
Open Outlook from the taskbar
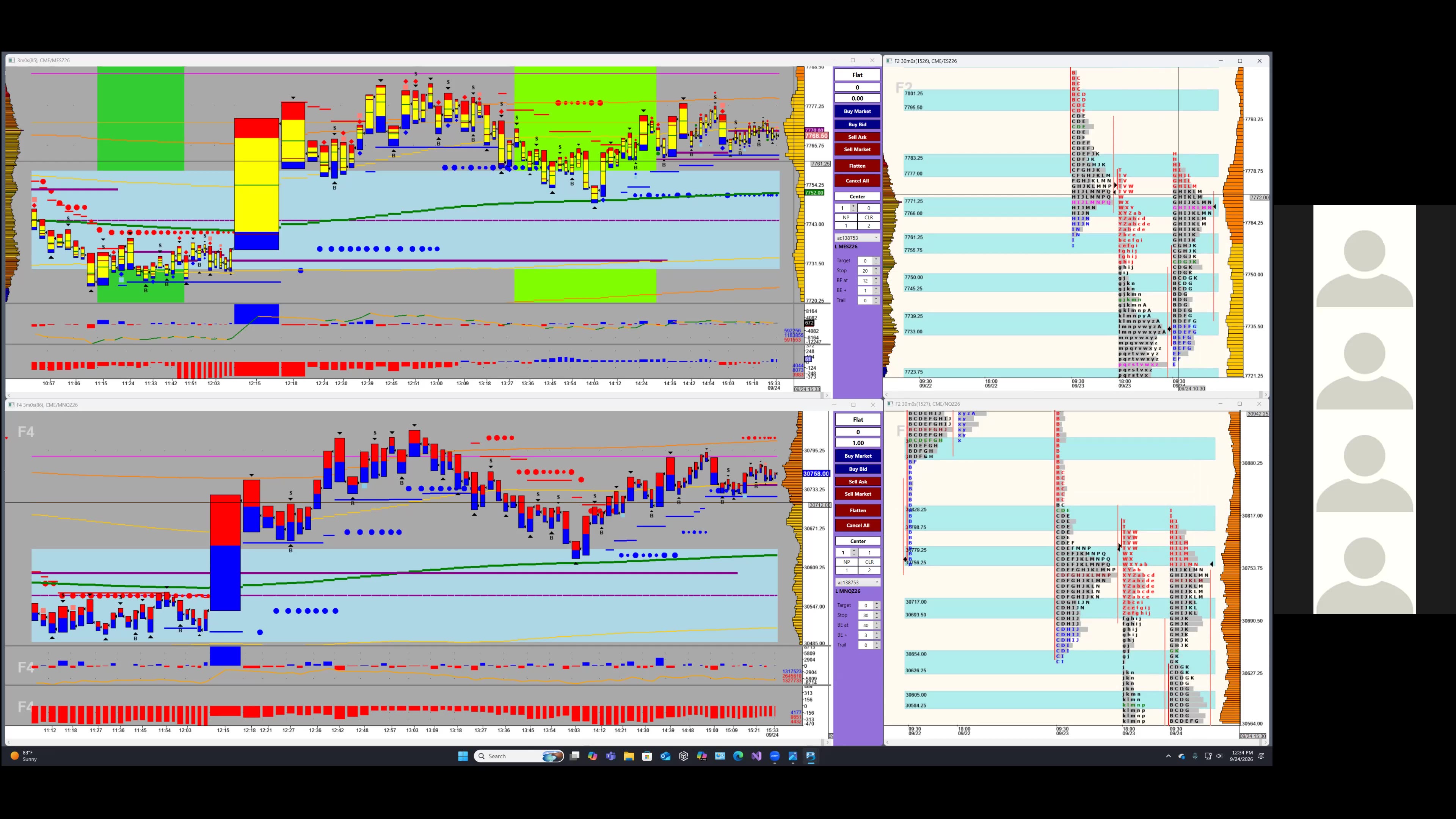point(665,756)
